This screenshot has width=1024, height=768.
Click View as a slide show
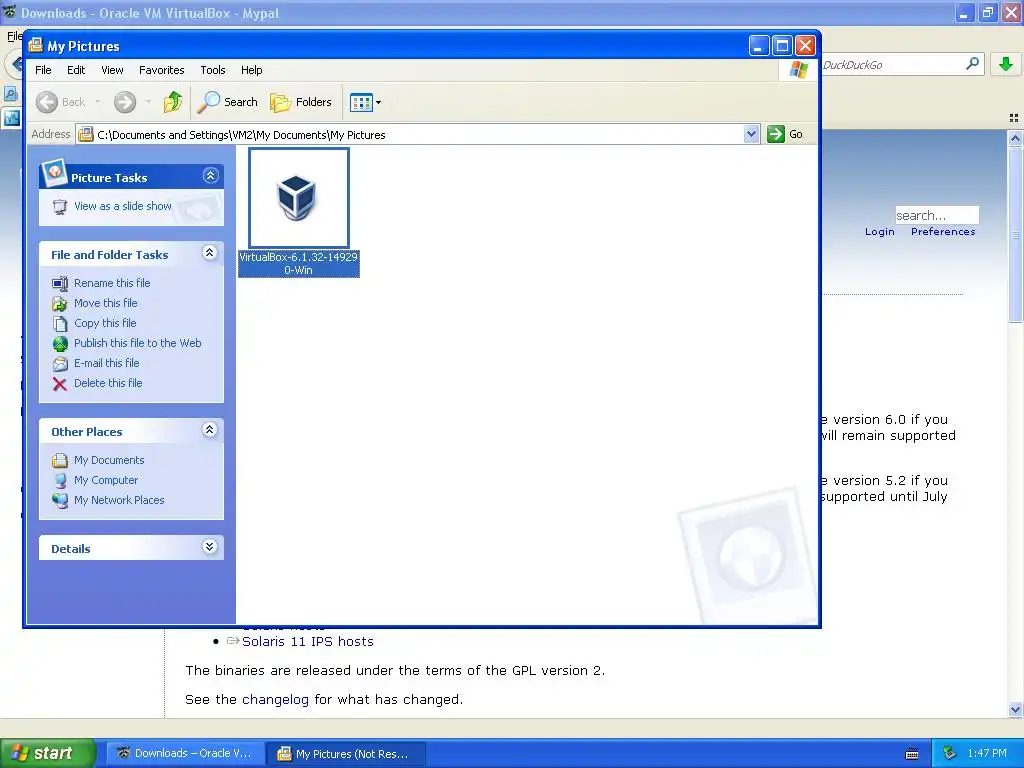(123, 206)
